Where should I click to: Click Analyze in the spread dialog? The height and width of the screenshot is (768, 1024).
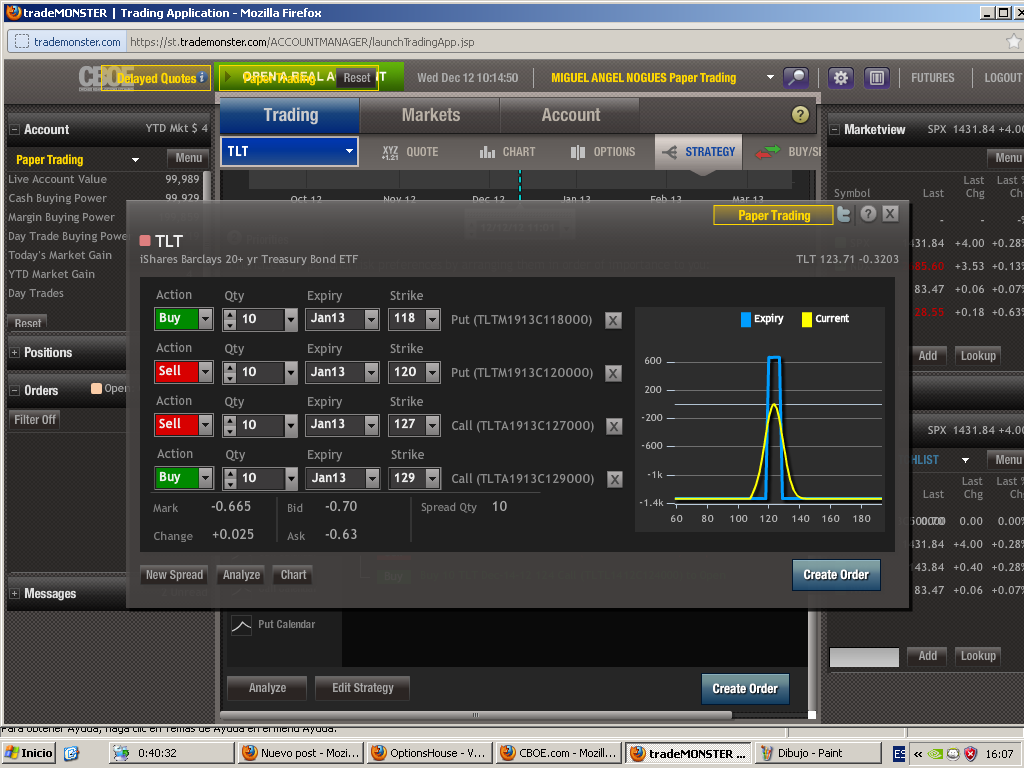click(x=241, y=575)
